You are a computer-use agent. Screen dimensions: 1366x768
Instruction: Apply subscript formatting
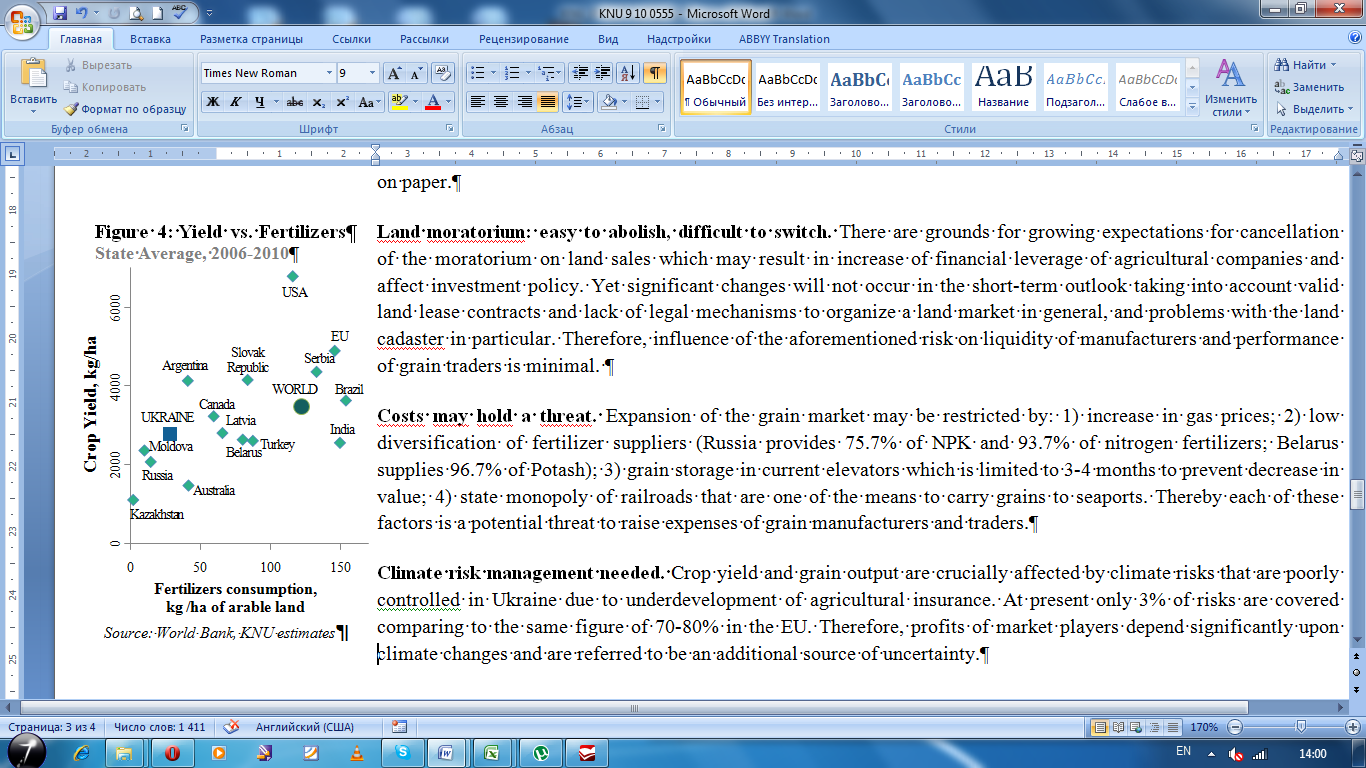(318, 102)
